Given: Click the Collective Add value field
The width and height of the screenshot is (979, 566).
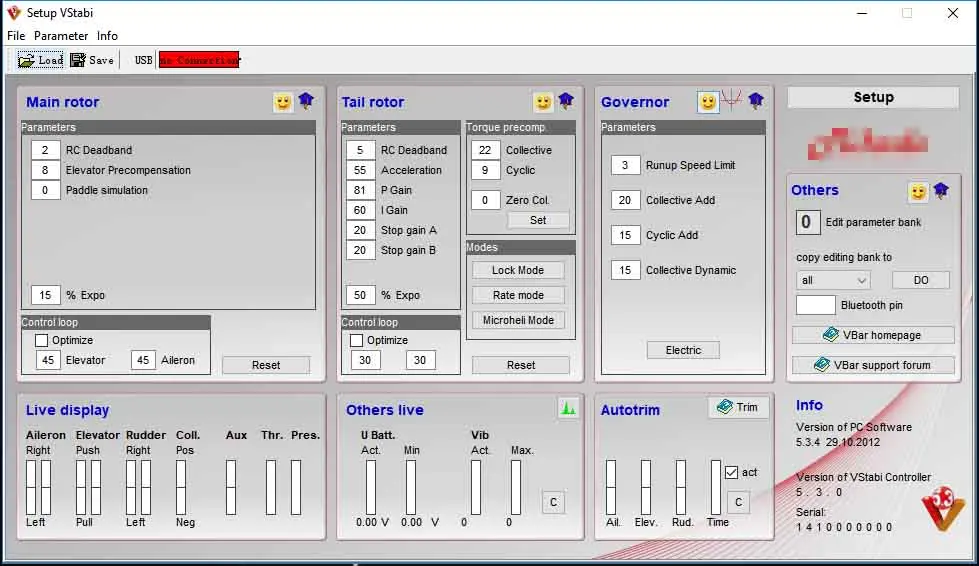Looking at the screenshot, I should [625, 200].
